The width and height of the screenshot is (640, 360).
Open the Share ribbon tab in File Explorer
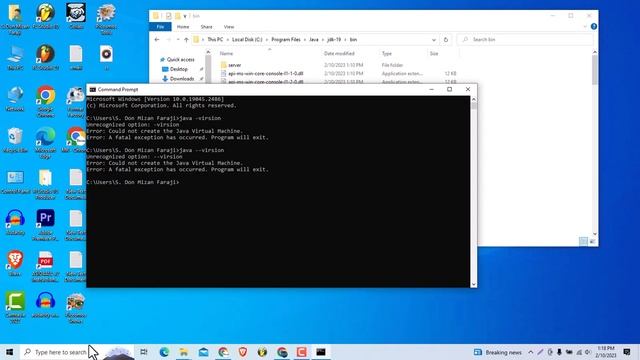[x=207, y=27]
